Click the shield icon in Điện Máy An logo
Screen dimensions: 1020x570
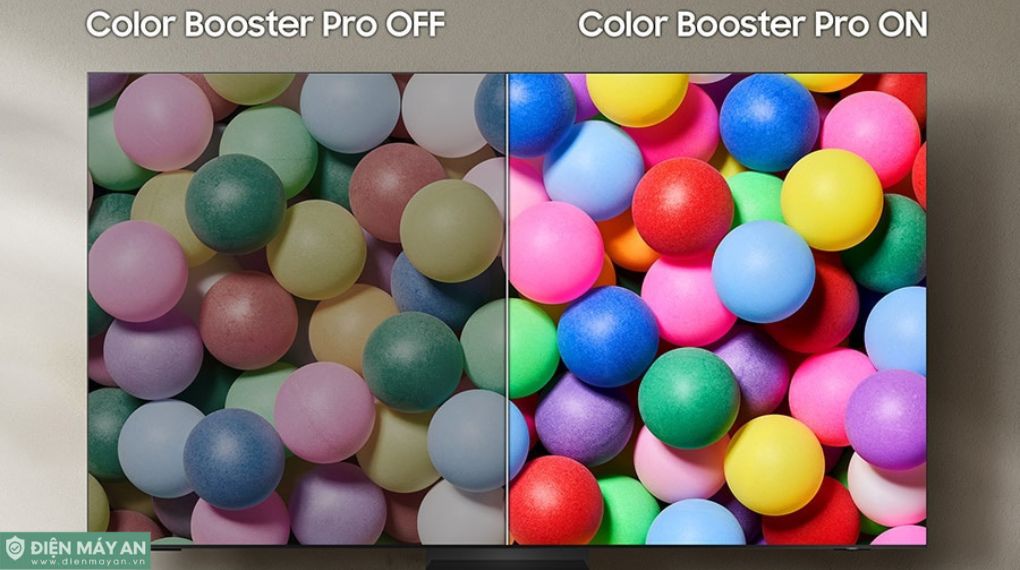(15, 549)
